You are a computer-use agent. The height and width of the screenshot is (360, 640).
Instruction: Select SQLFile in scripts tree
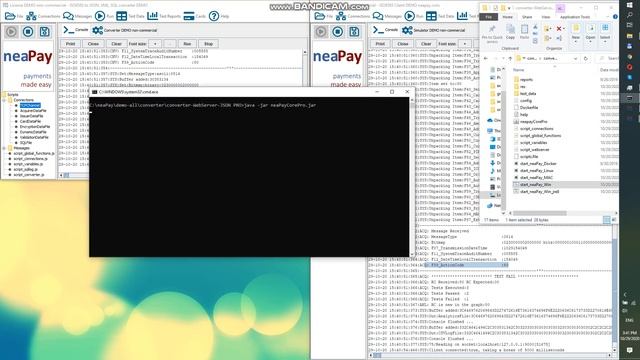(26, 143)
